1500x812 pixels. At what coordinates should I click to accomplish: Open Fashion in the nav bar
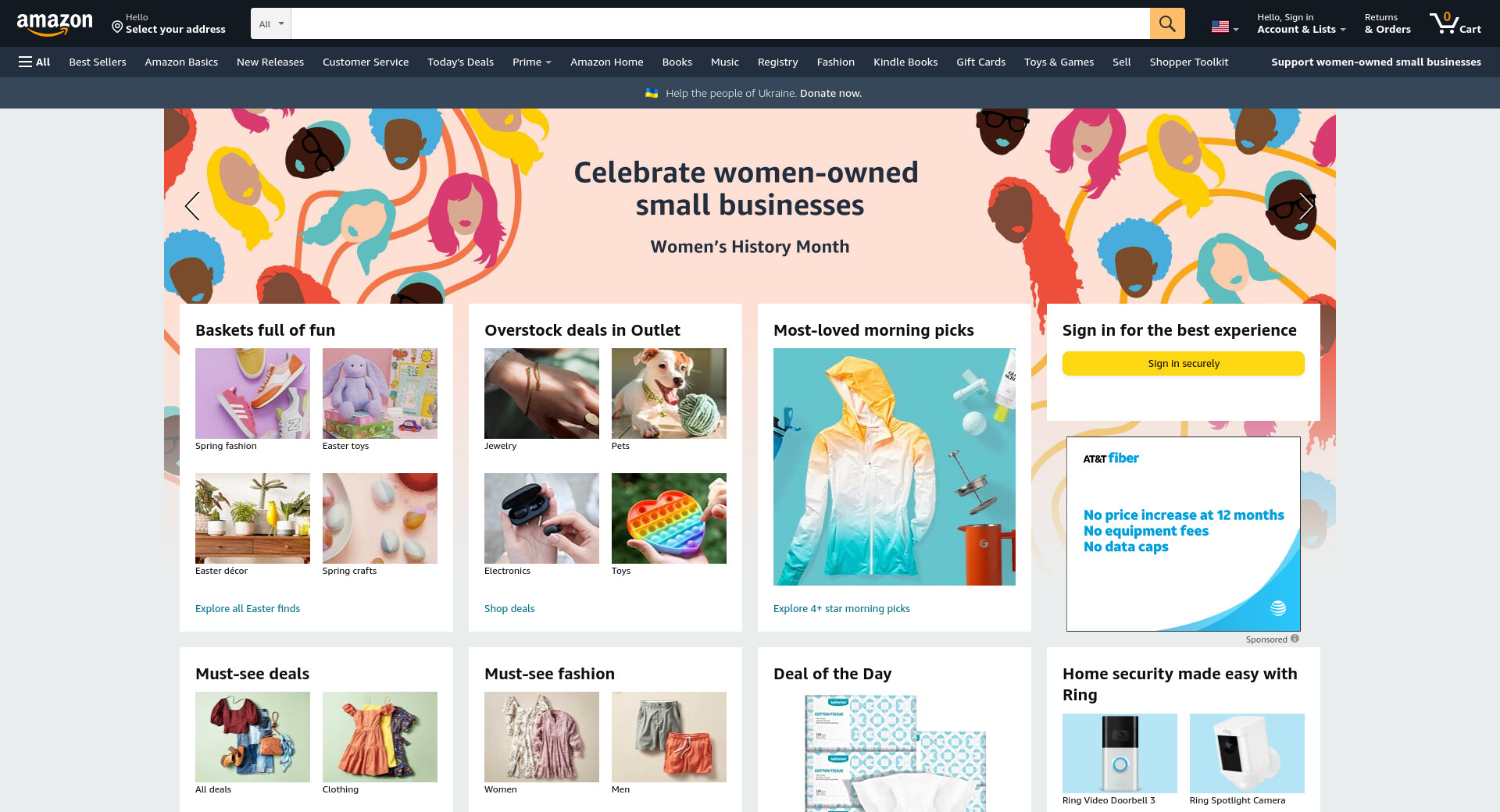(836, 62)
